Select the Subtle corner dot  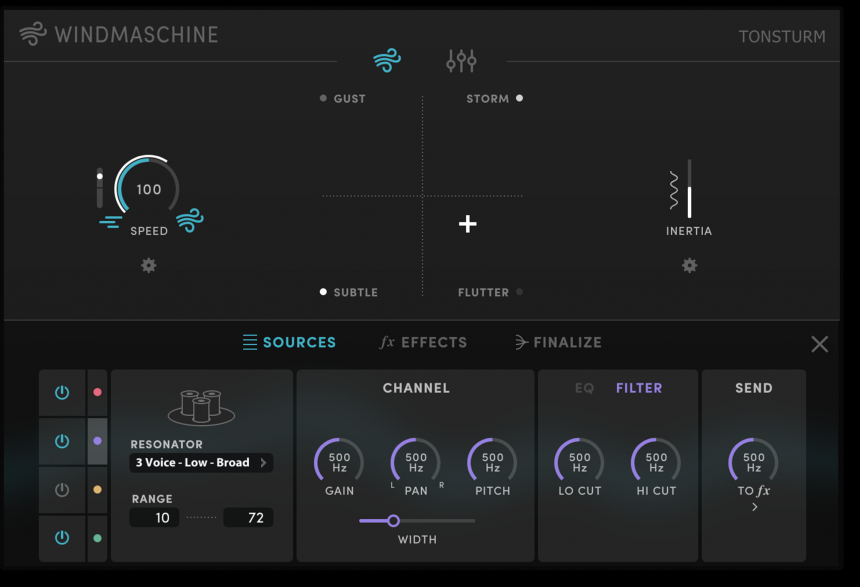coord(323,292)
